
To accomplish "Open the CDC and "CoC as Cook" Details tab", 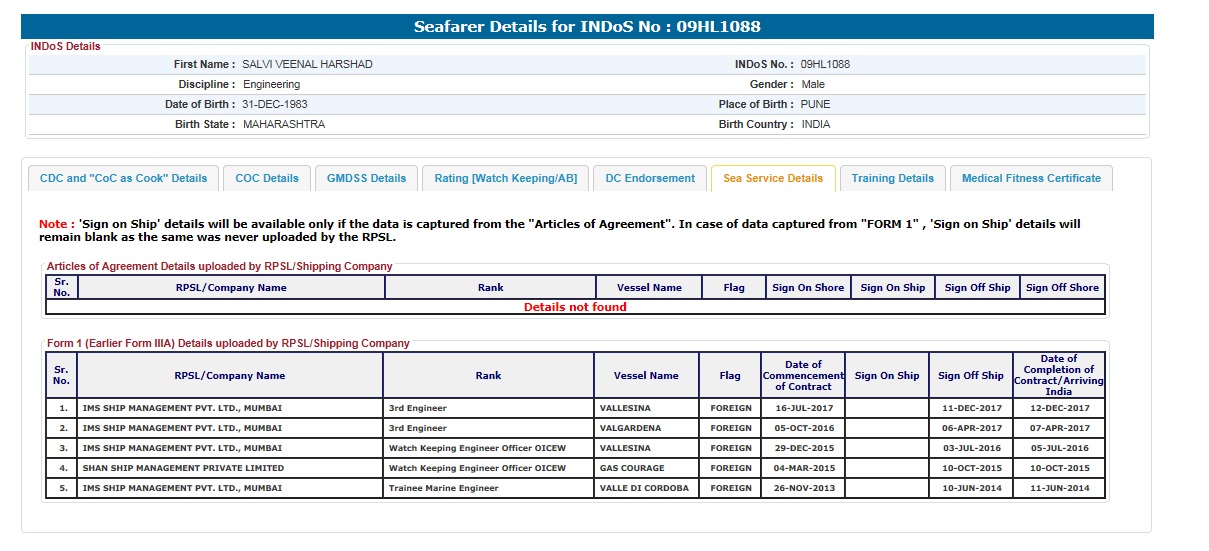I will (x=123, y=178).
